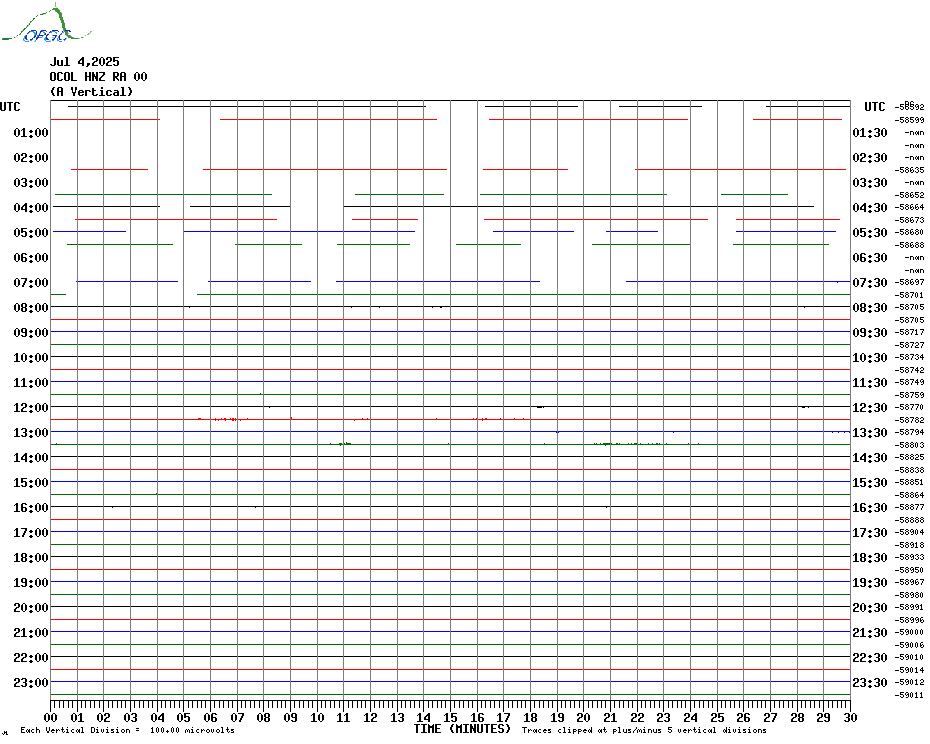Click the DC offset value '-58749'
930x744 pixels.
pyautogui.click(x=910, y=382)
